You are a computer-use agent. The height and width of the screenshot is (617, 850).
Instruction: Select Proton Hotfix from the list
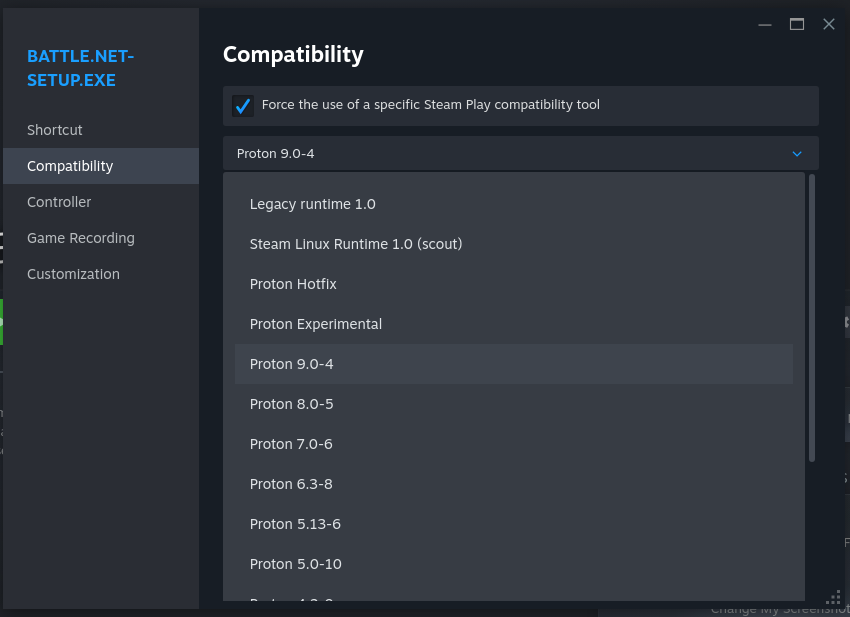(293, 284)
